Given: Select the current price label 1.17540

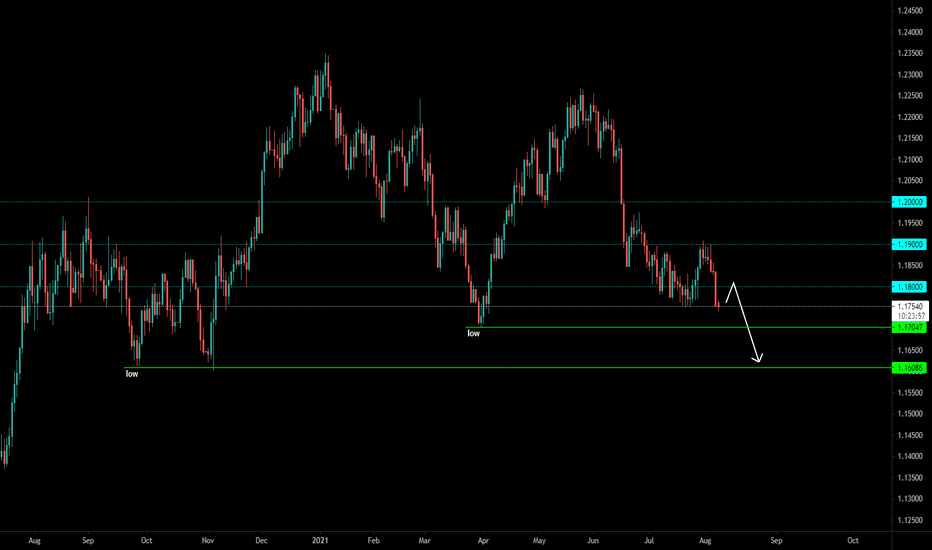Looking at the screenshot, I should 910,307.
